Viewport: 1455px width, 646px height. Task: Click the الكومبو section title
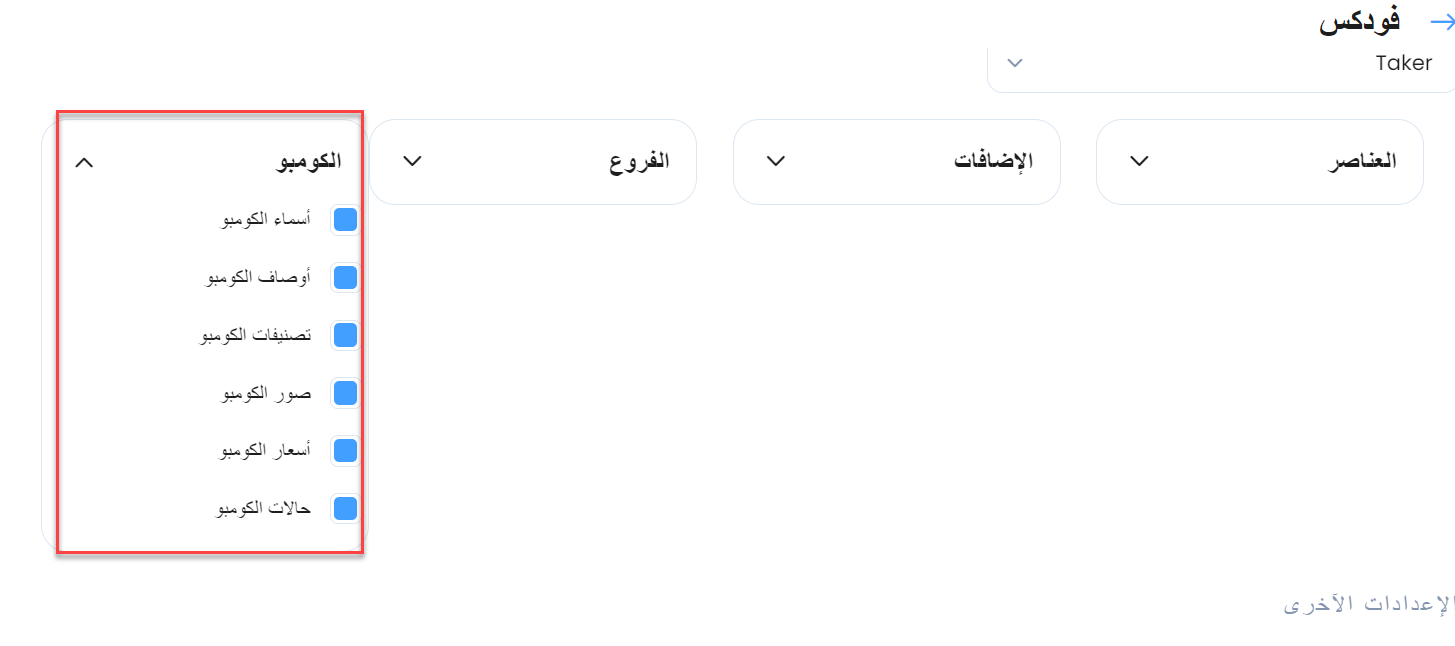click(308, 161)
